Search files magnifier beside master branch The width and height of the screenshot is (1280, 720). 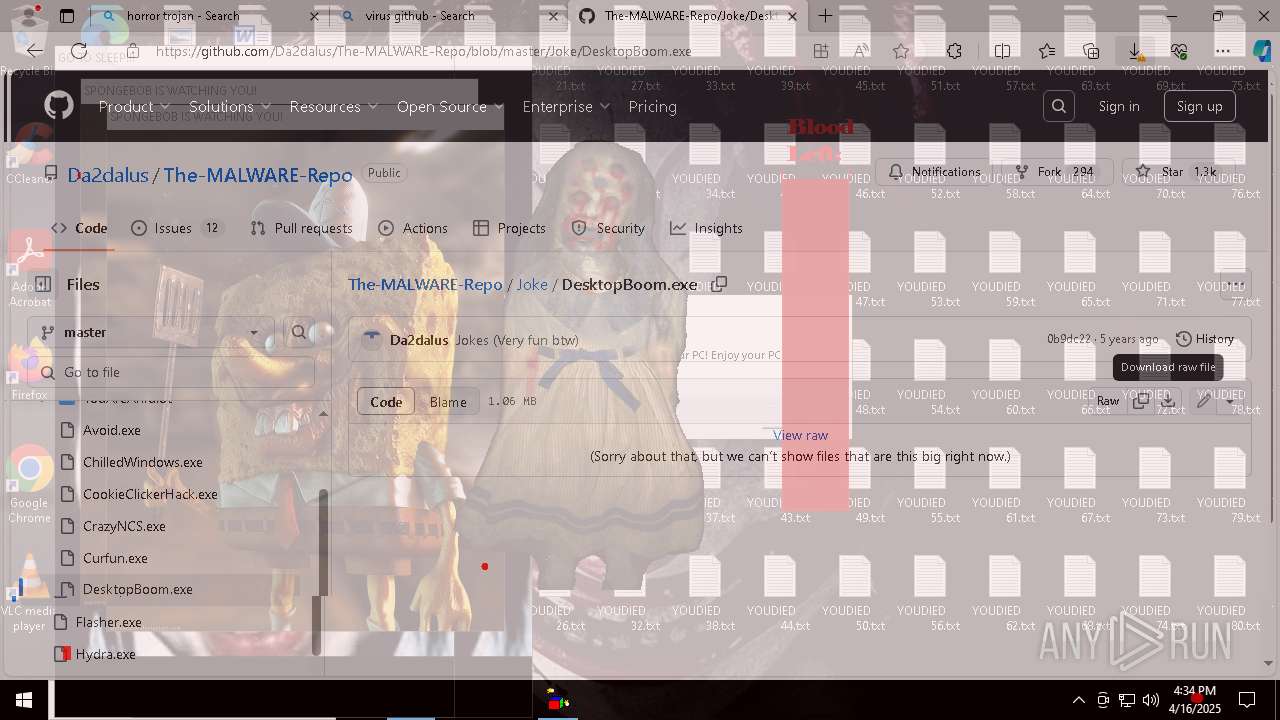299,332
